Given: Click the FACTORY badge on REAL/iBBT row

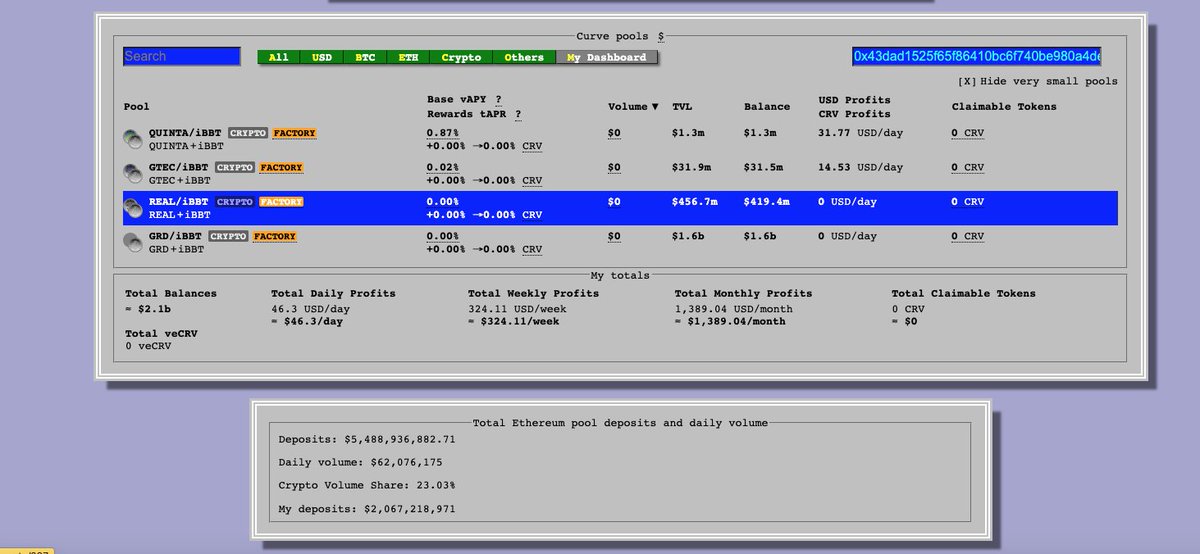Looking at the screenshot, I should (281, 202).
